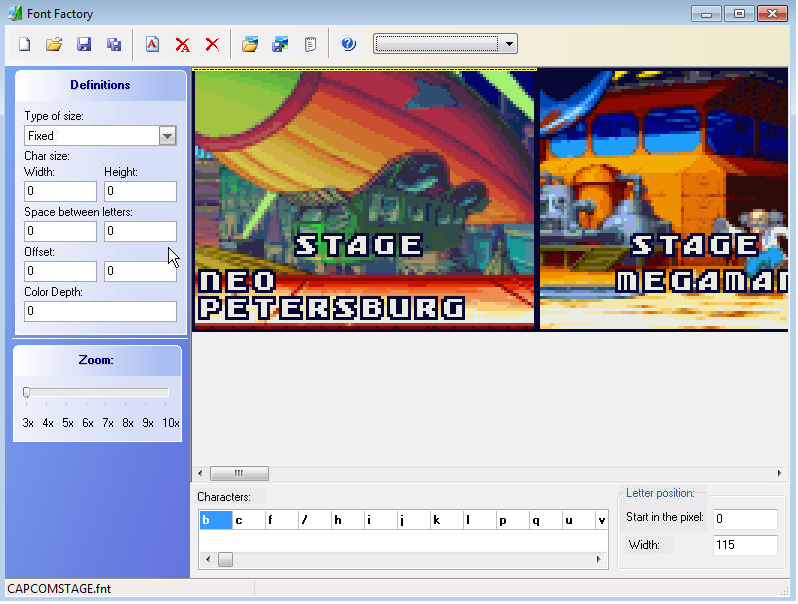Select character 'p' in Characters list
This screenshot has width=798, height=604.
coord(513,520)
